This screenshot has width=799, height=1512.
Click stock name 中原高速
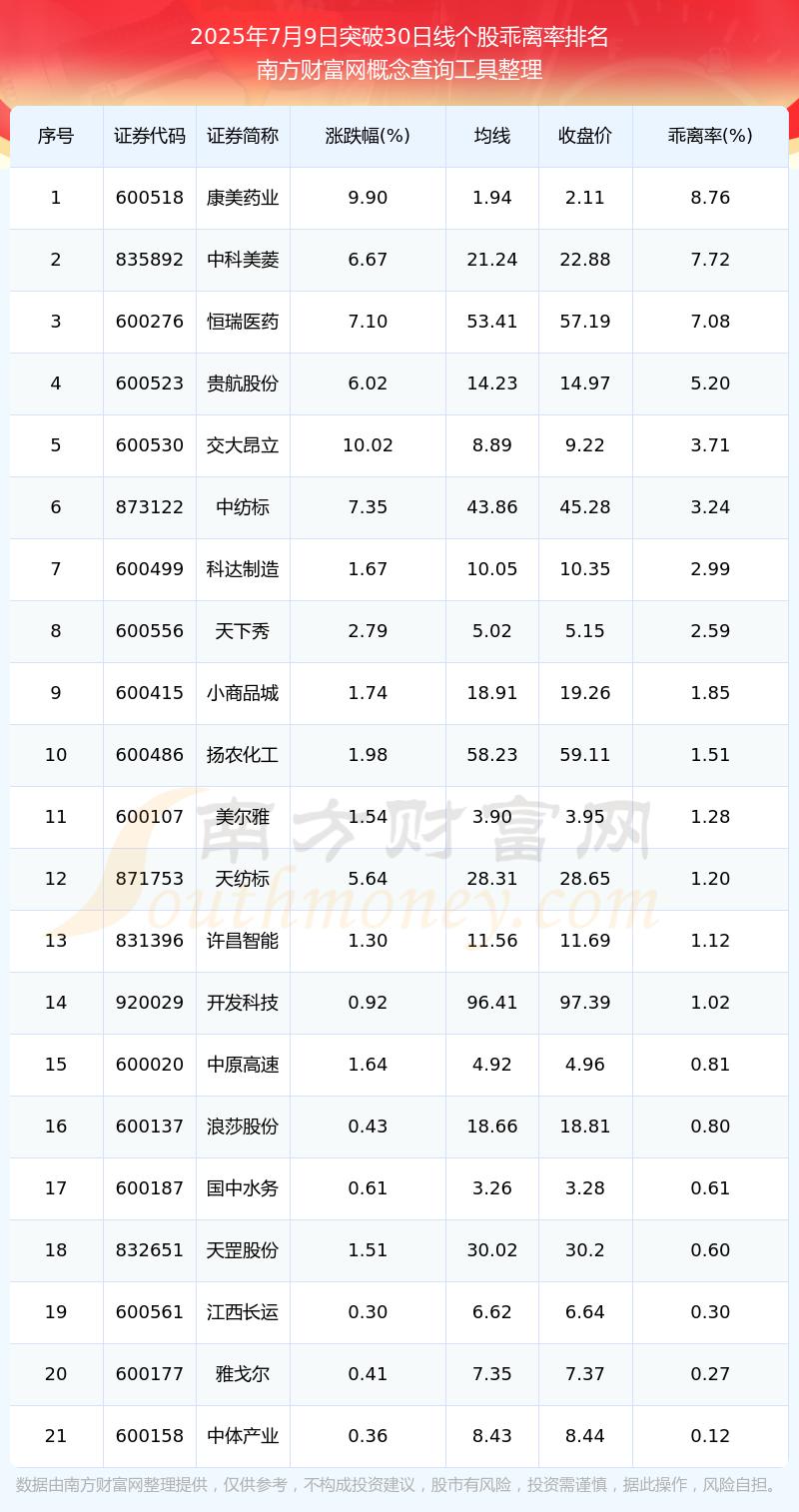pos(243,1065)
